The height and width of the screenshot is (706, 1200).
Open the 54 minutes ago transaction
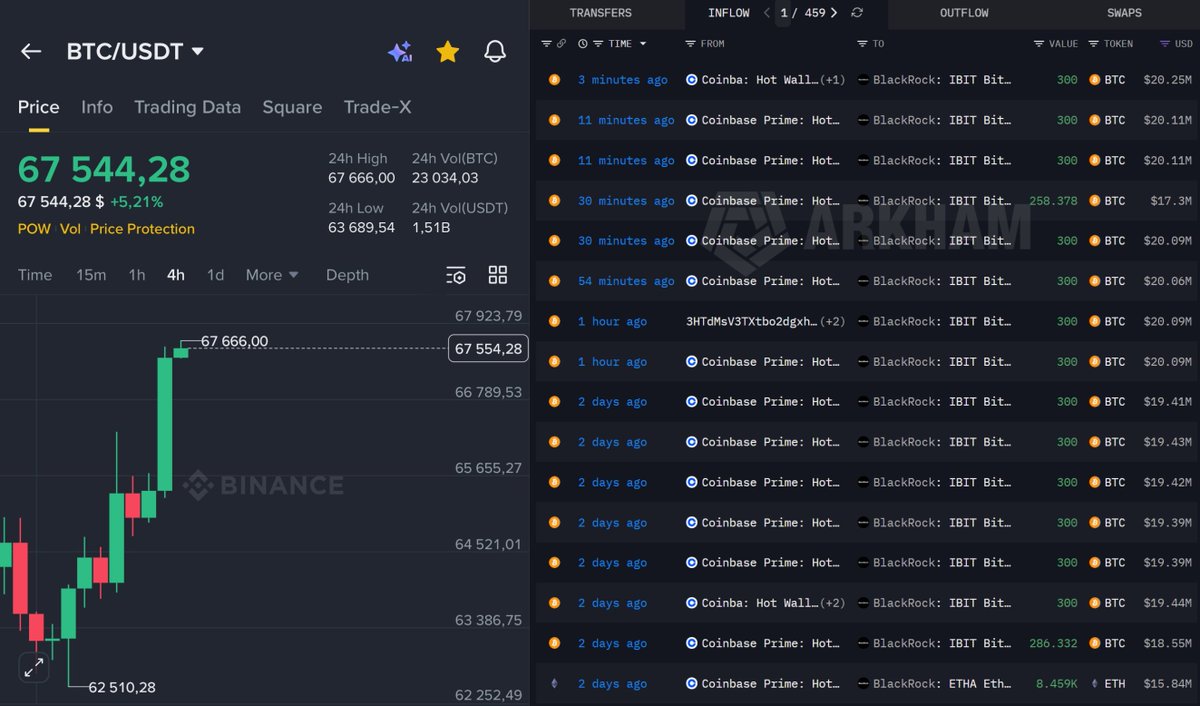point(626,281)
